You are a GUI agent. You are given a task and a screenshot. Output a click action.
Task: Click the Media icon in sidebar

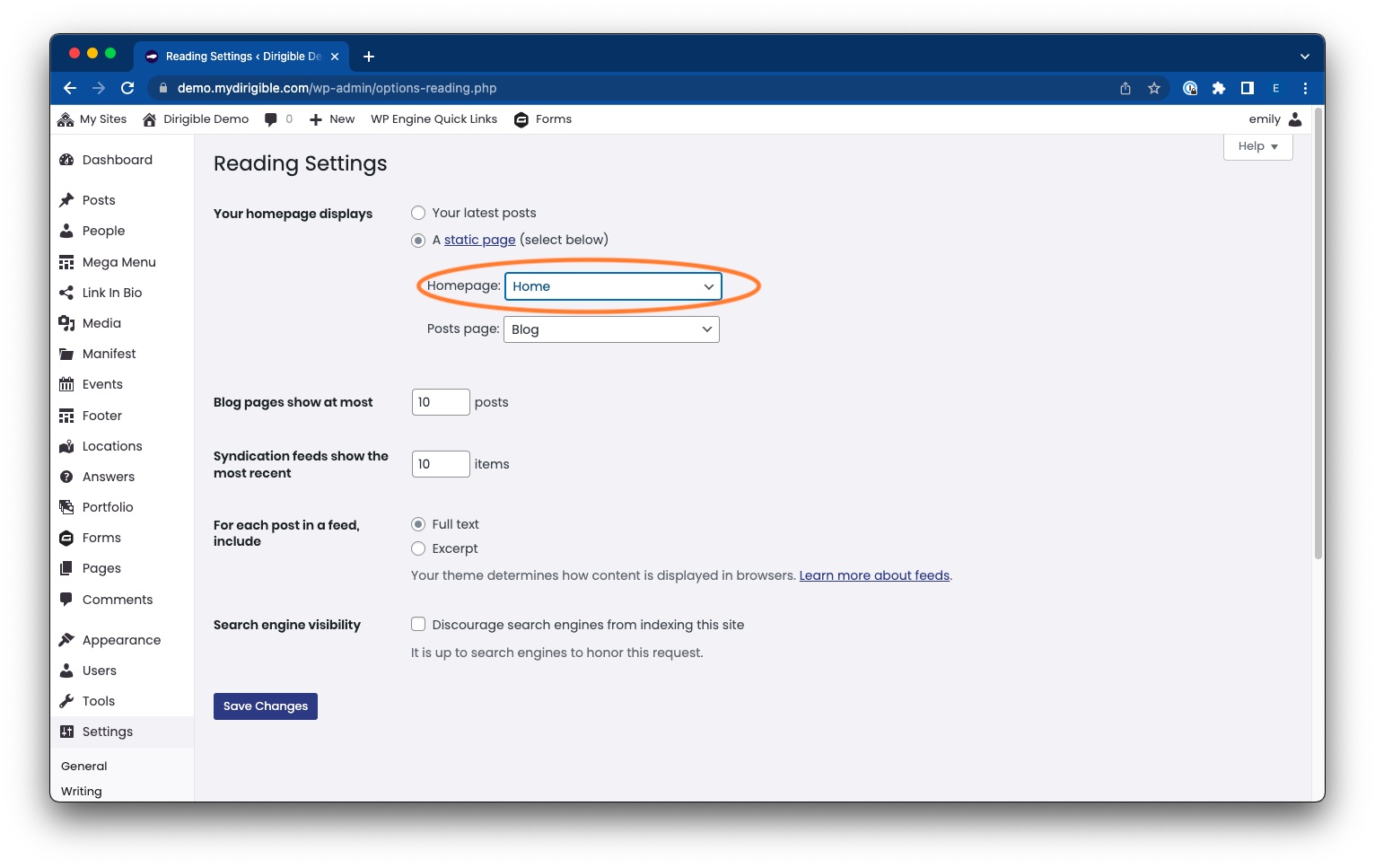click(66, 323)
